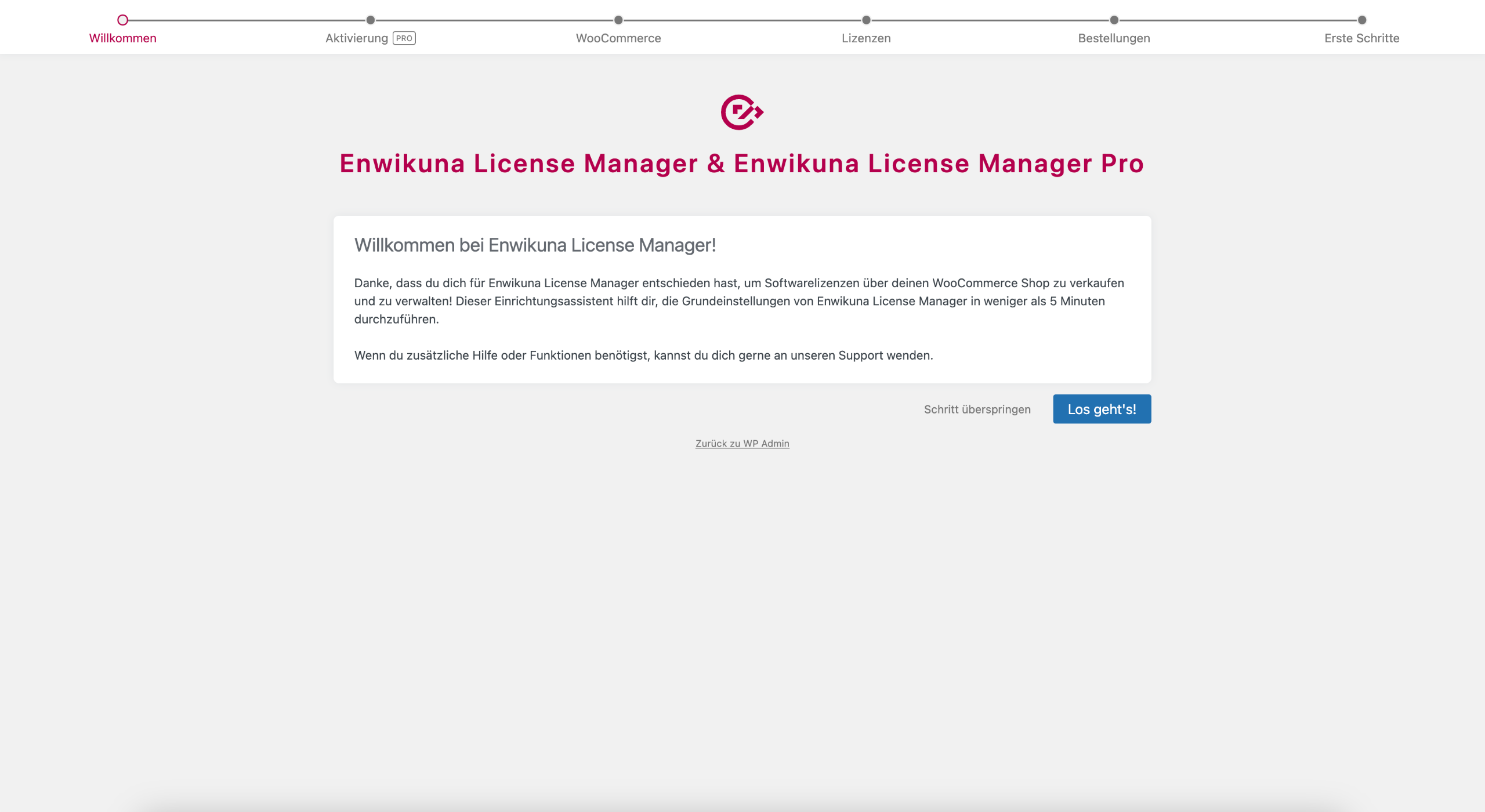Go to the WooCommerce step
The width and height of the screenshot is (1485, 812).
(618, 38)
